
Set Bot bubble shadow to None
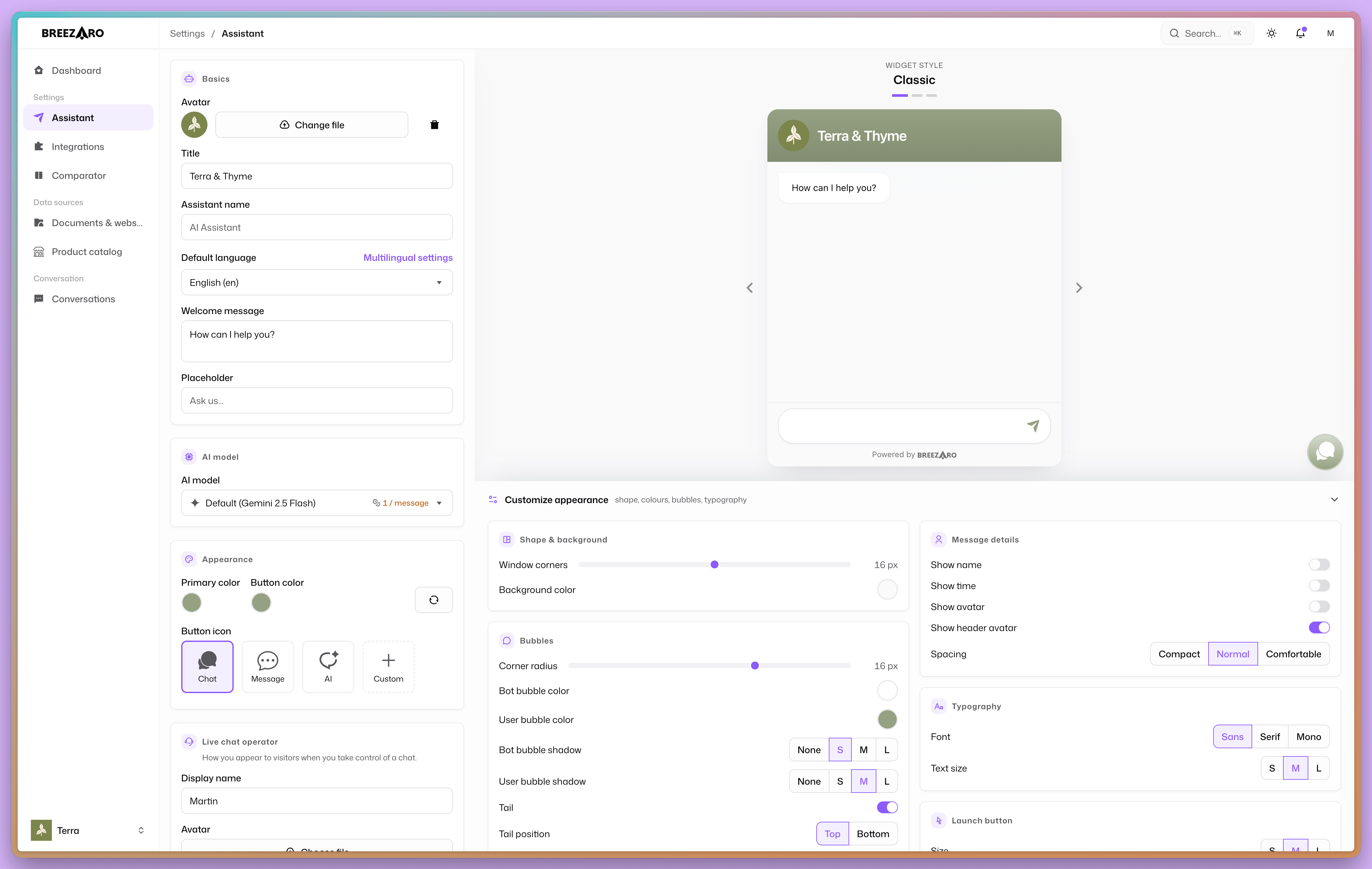coord(809,750)
